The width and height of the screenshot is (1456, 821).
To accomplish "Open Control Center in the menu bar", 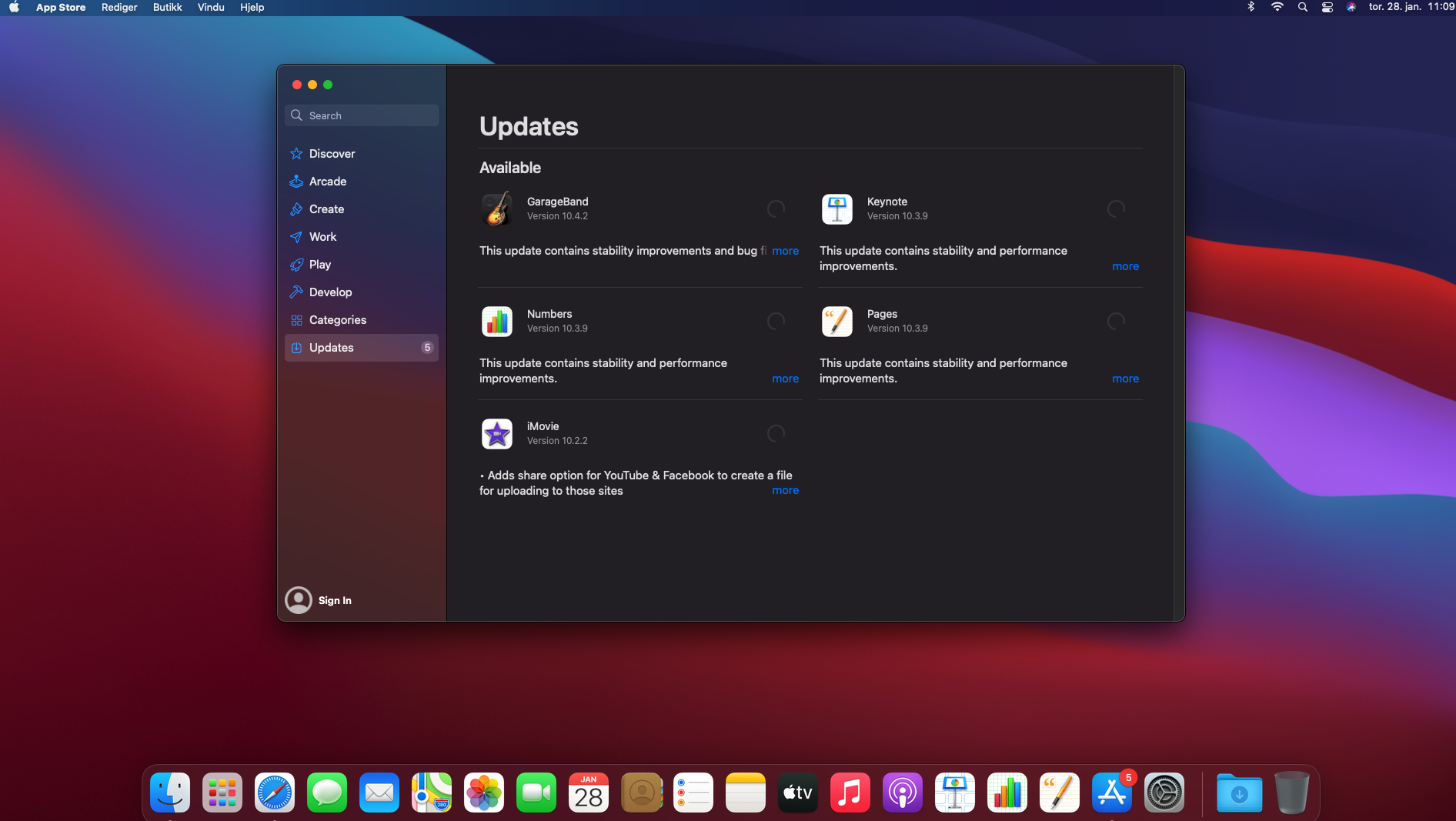I will 1327,7.
